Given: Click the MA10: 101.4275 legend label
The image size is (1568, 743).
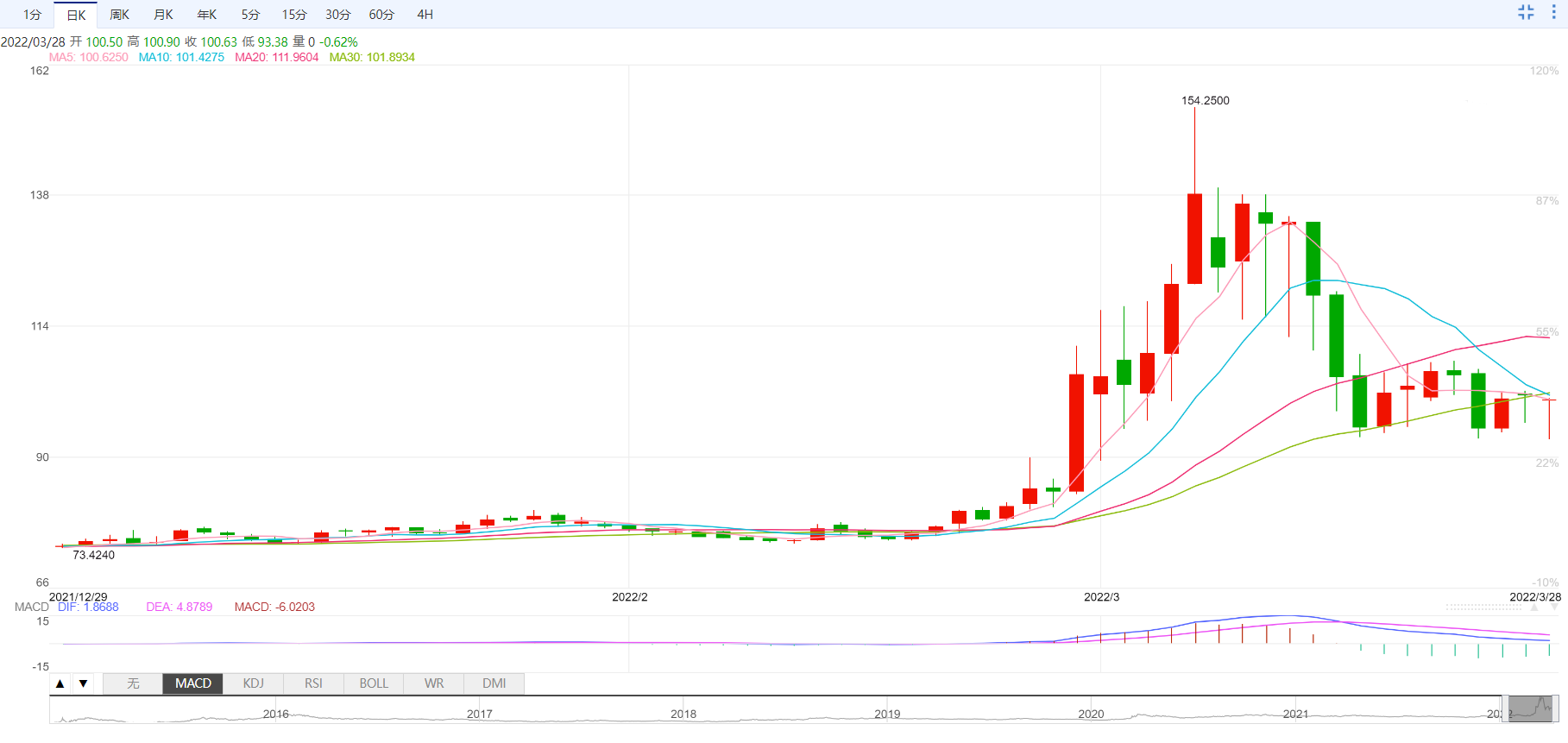Looking at the screenshot, I should pos(181,57).
